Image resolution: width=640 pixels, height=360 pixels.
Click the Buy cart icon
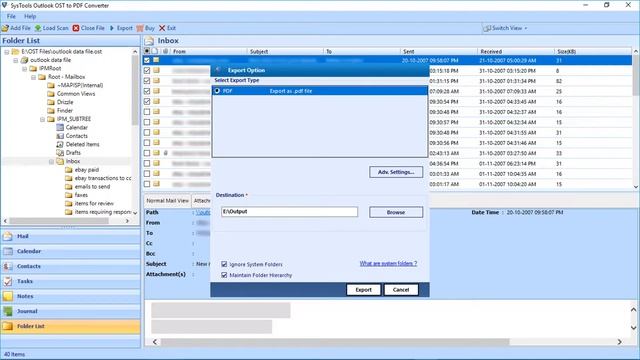click(140, 28)
